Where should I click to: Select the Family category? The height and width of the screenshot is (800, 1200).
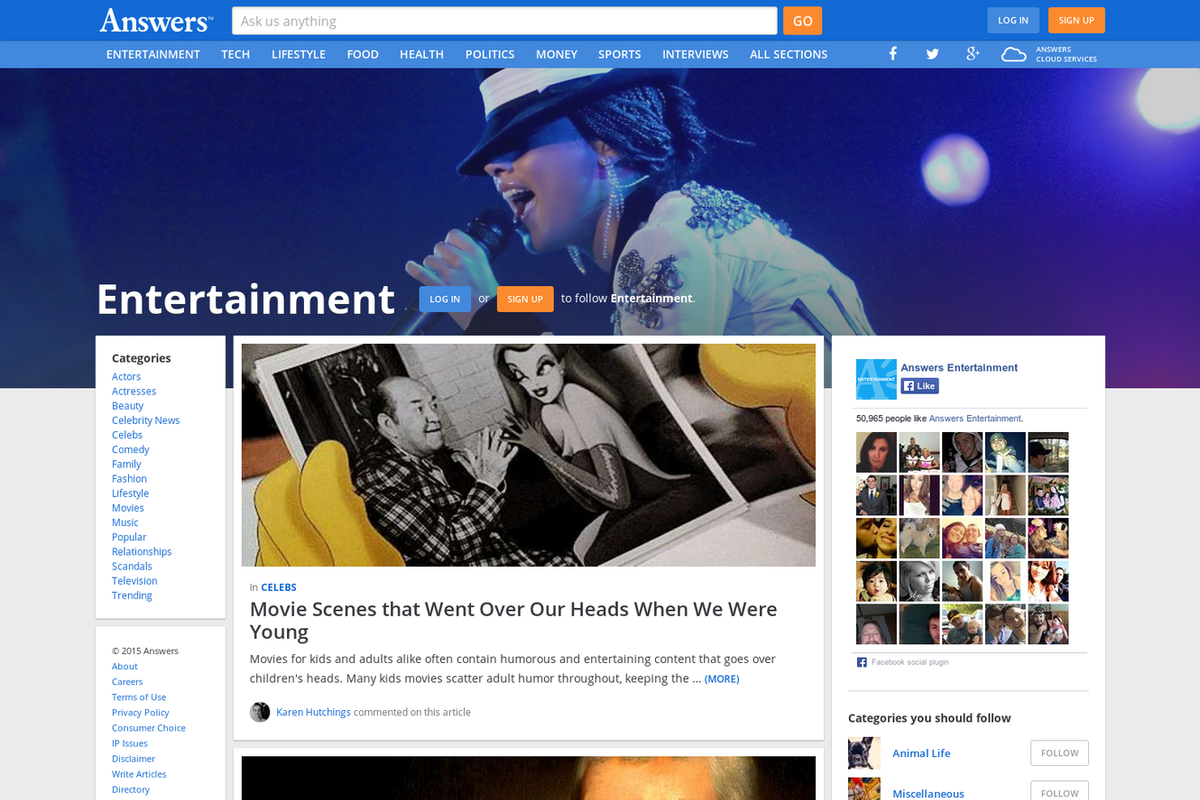[126, 464]
